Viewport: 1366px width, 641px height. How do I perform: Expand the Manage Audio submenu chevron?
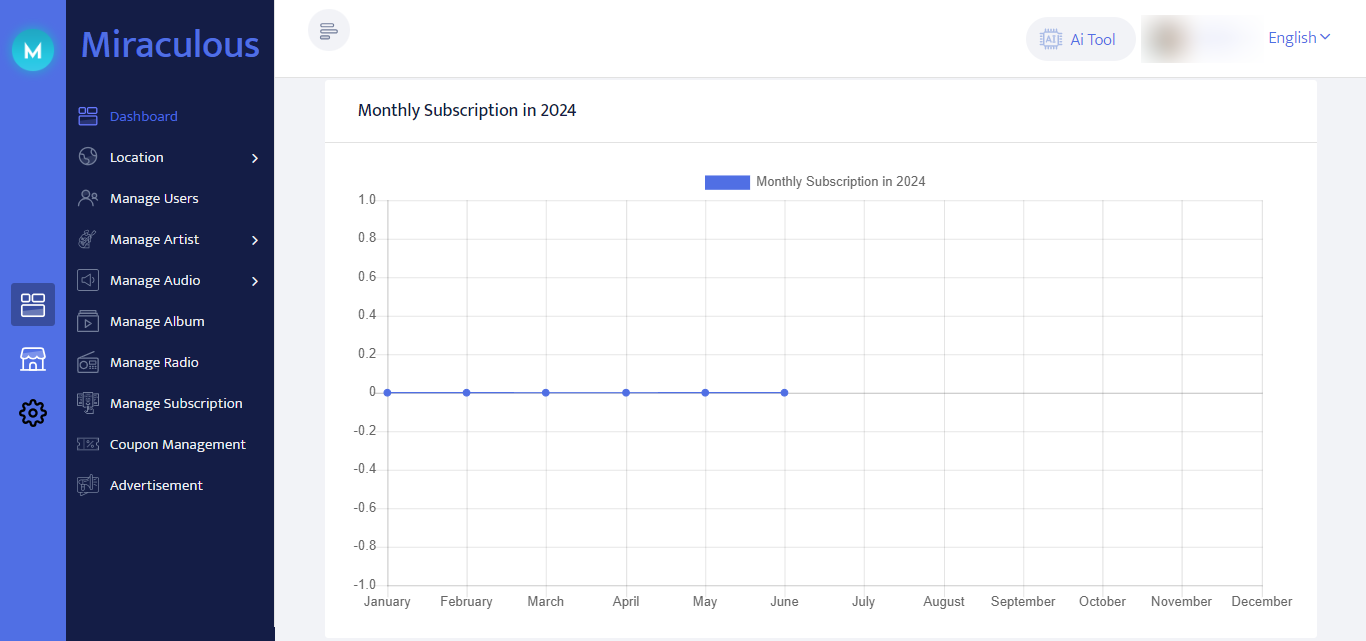point(255,281)
